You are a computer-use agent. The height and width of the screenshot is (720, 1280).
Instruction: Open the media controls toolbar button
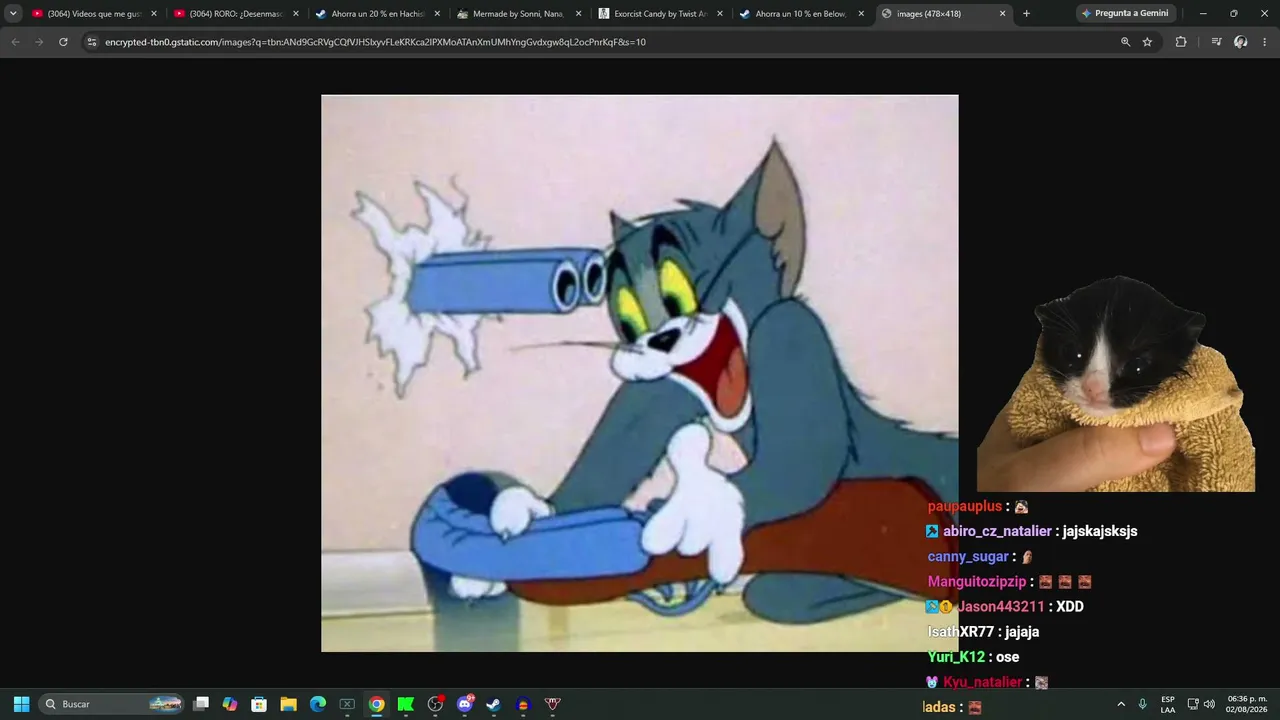click(1216, 42)
